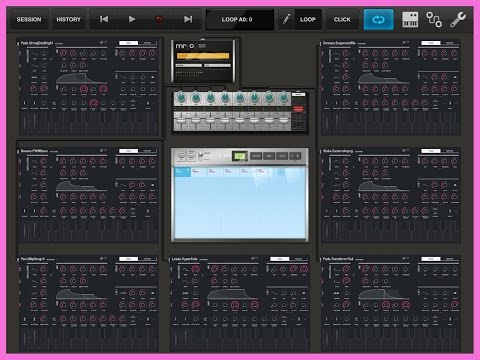Toggle the CLICK metronome button
This screenshot has width=480, height=360.
click(x=342, y=19)
